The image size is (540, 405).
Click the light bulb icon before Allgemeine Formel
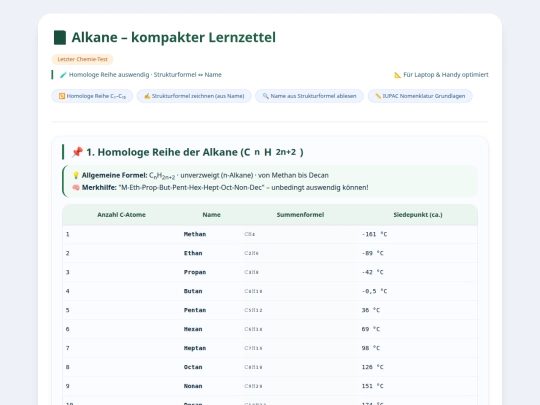76,175
